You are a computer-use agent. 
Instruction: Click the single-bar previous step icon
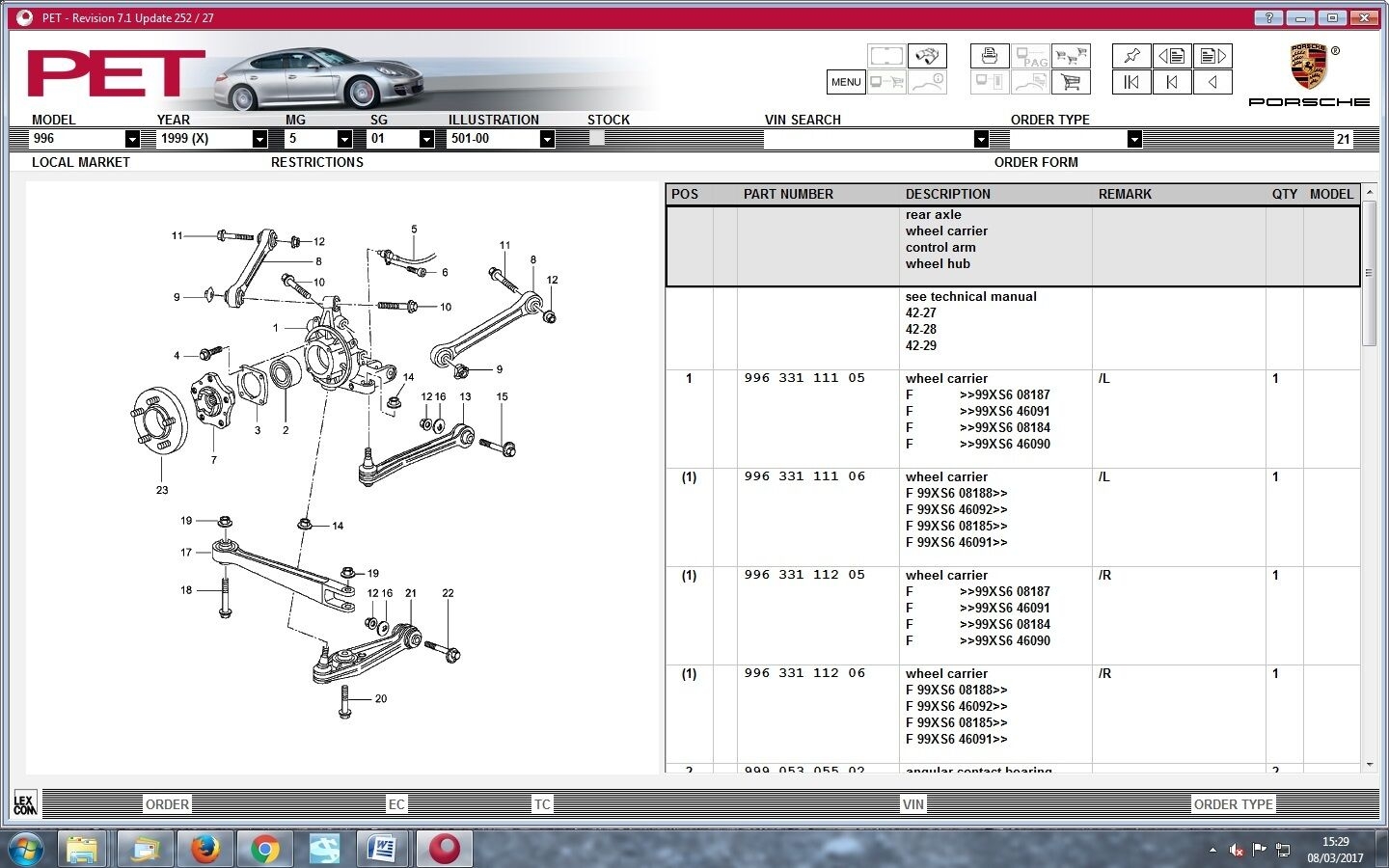point(1172,82)
